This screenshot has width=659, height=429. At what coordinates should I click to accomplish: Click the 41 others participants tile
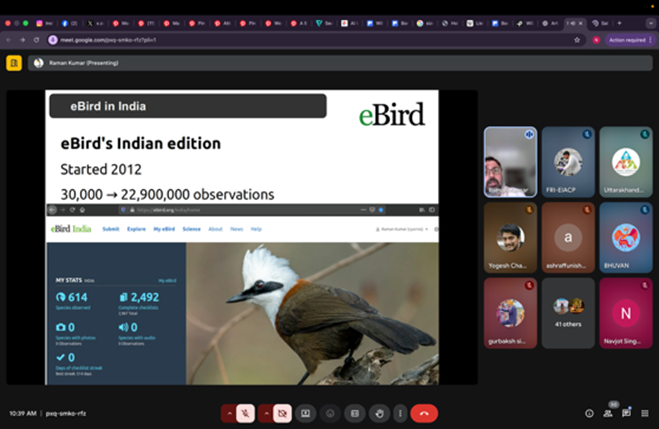pos(568,311)
